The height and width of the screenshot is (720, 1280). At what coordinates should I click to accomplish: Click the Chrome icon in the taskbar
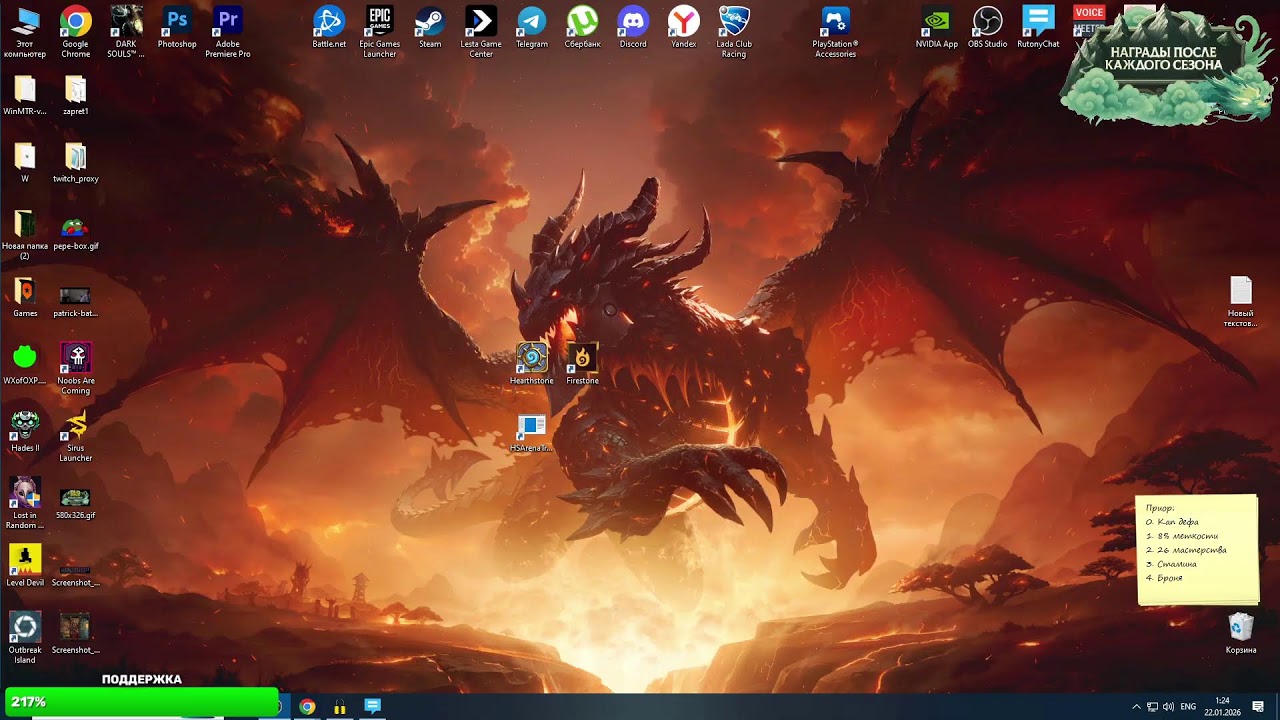point(307,707)
